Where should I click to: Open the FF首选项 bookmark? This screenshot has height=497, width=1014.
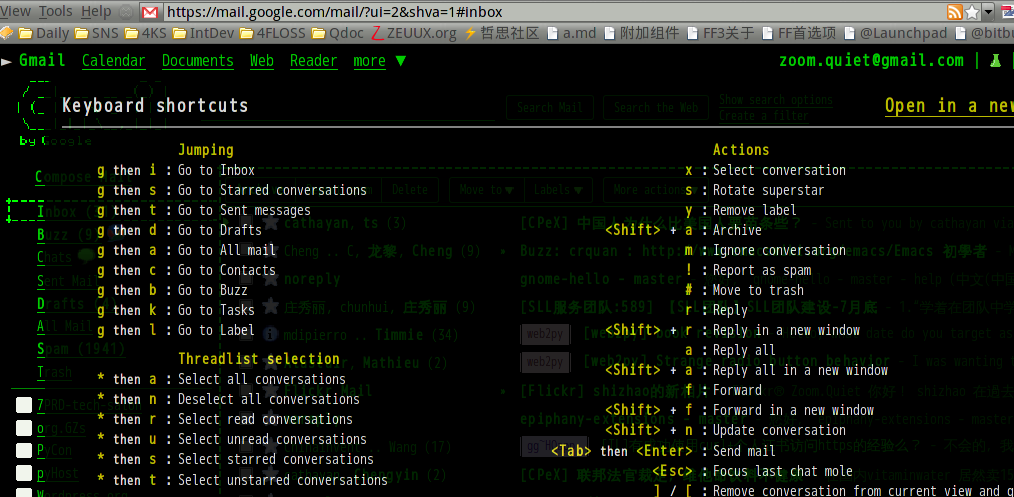pyautogui.click(x=799, y=33)
